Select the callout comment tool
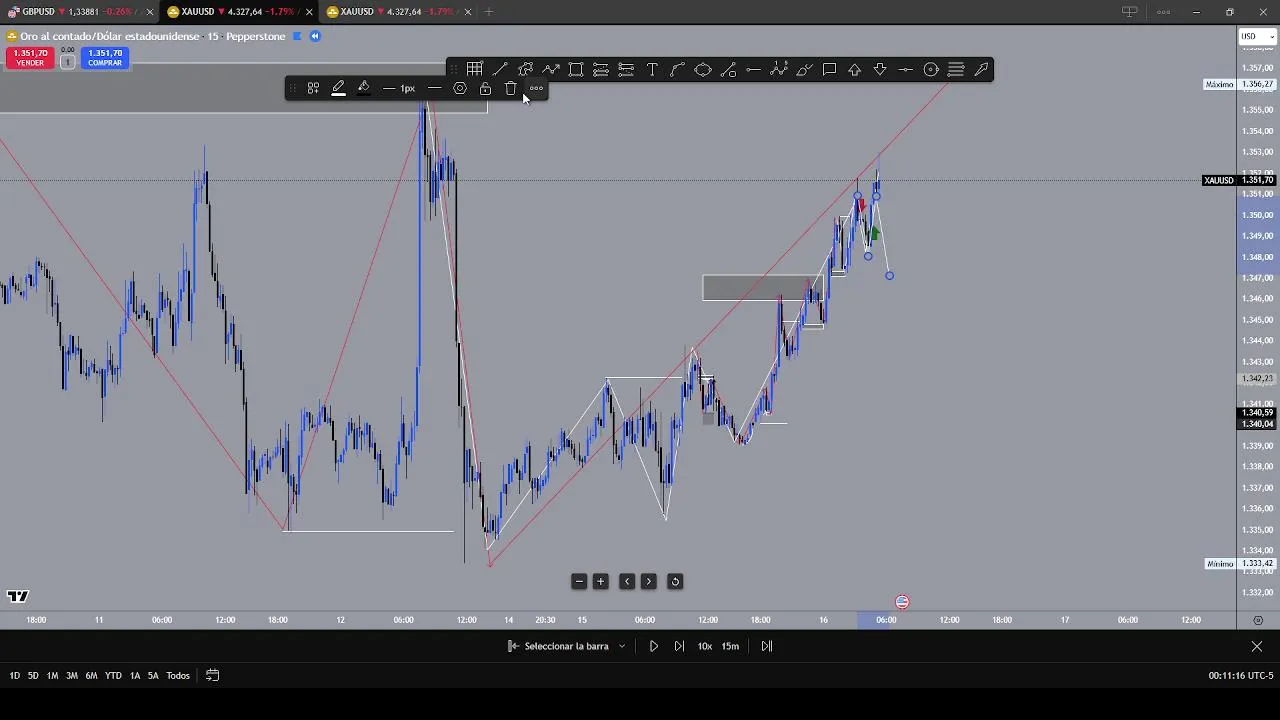The width and height of the screenshot is (1280, 720). click(829, 69)
